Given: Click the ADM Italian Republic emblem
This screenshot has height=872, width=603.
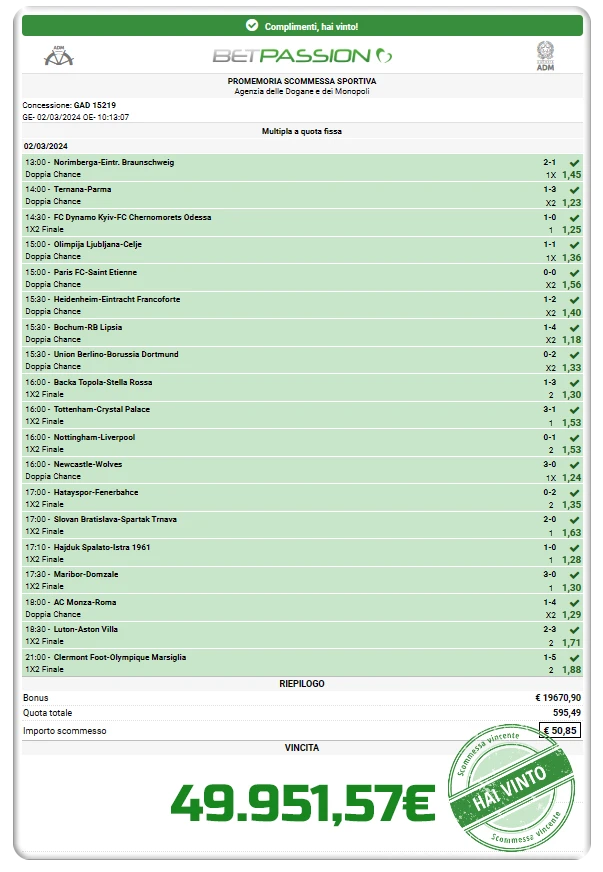Looking at the screenshot, I should point(545,56).
